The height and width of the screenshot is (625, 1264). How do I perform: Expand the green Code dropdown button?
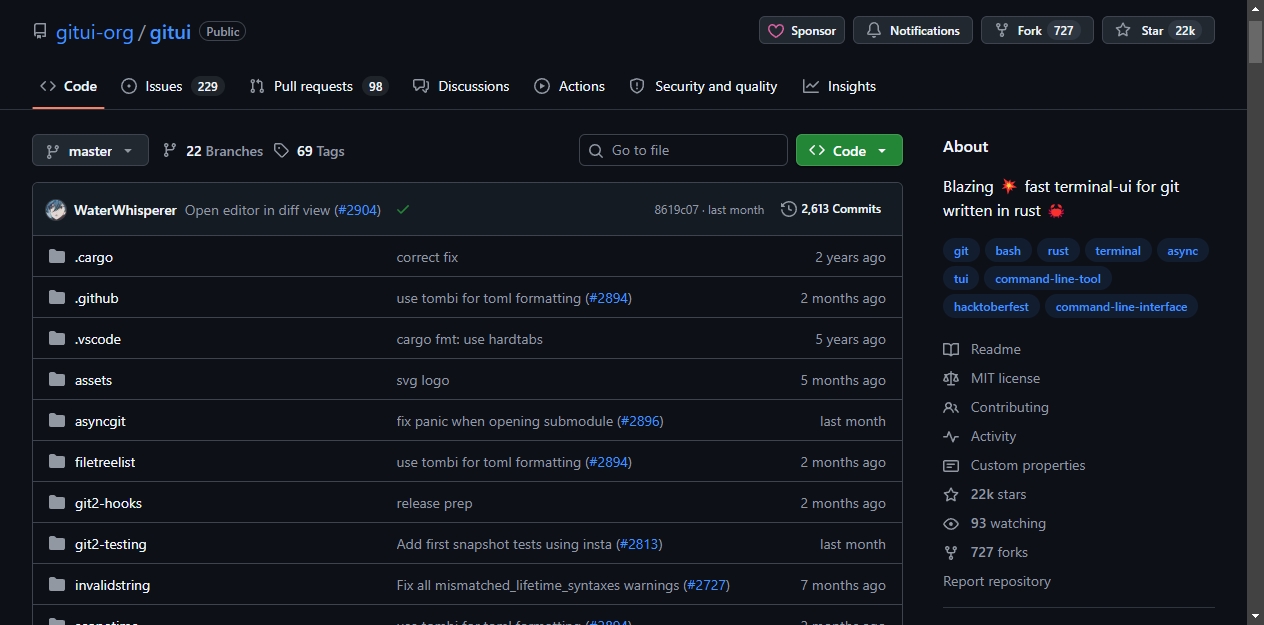(x=849, y=150)
